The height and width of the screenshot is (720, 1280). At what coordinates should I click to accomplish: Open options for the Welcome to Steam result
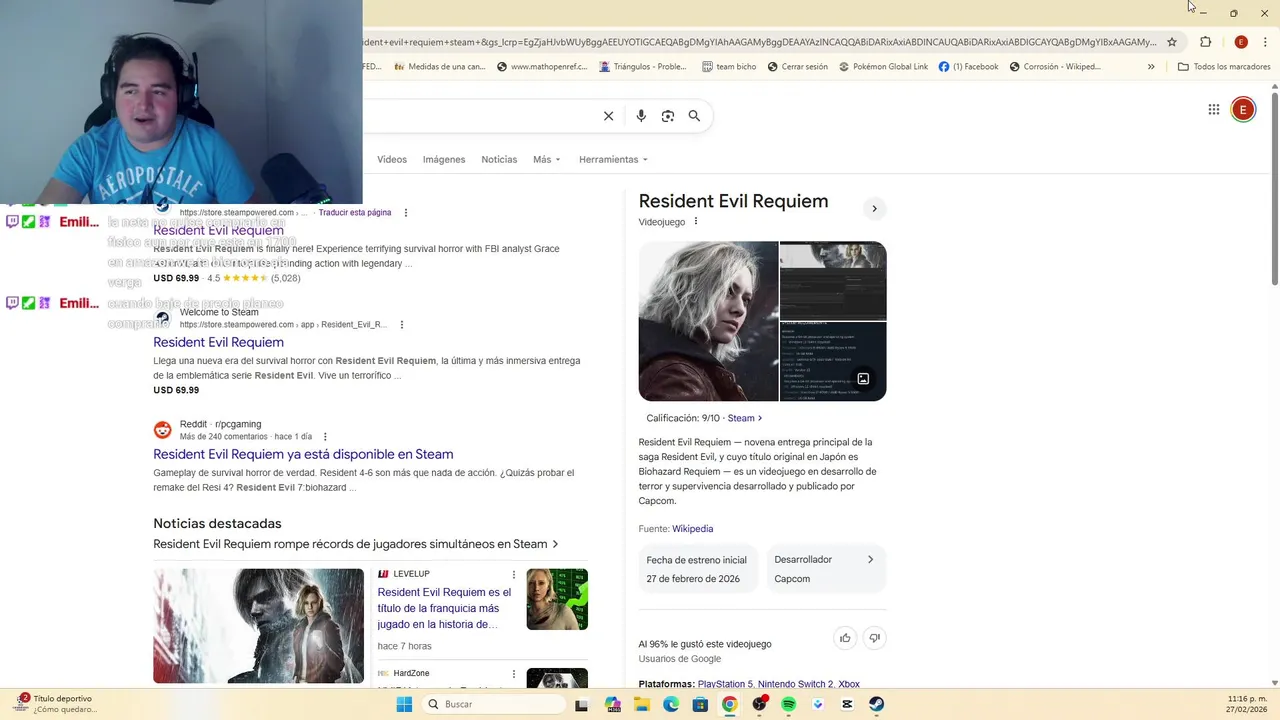[x=402, y=325]
